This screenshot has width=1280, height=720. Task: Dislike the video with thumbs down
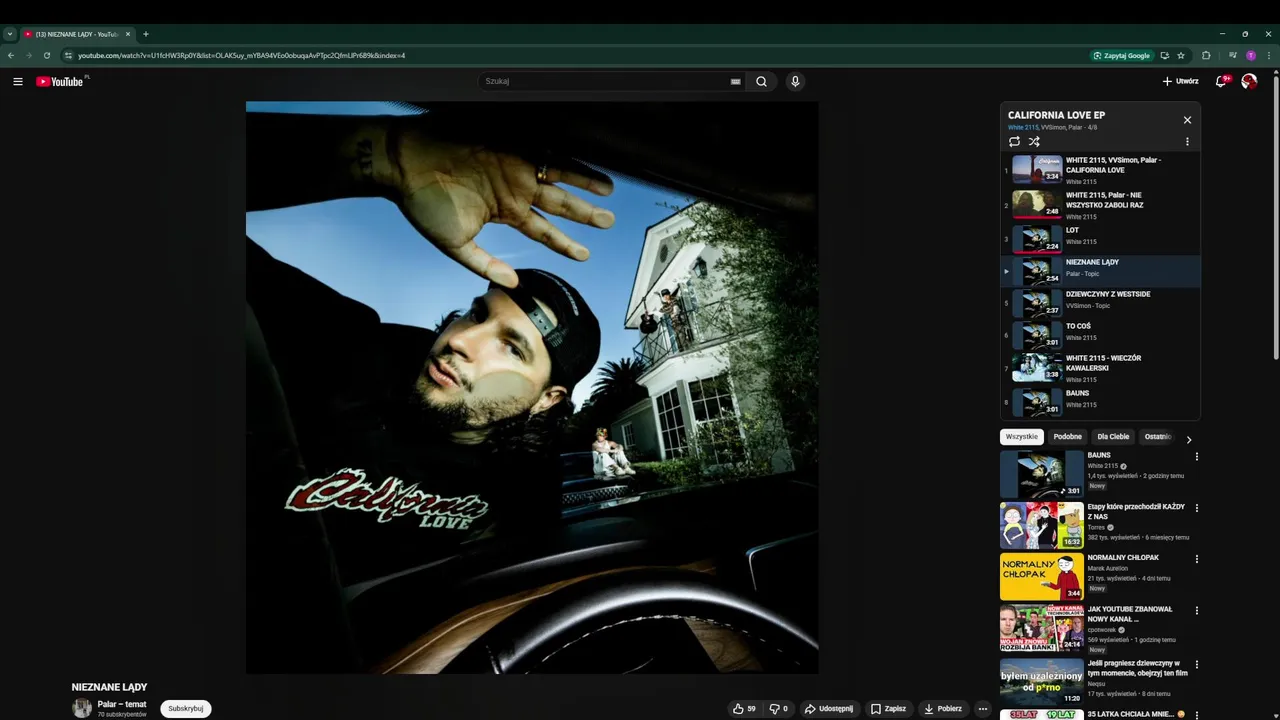tap(778, 709)
